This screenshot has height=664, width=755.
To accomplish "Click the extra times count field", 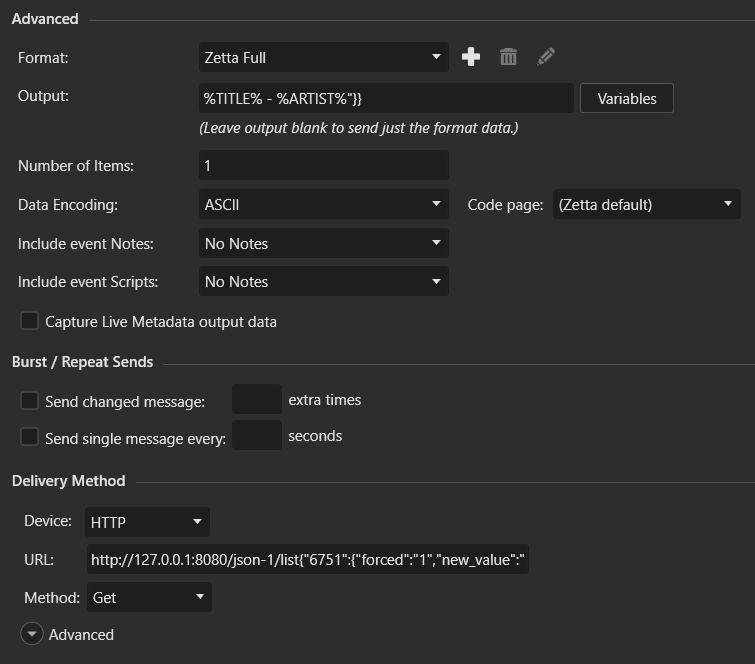I will click(x=257, y=400).
